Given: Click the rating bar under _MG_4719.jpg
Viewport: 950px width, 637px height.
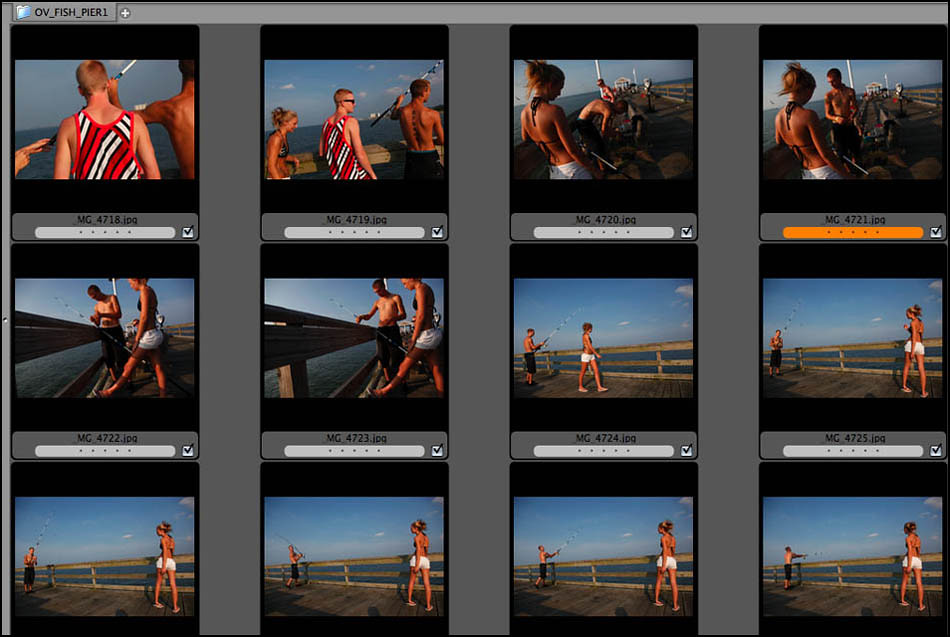Looking at the screenshot, I should click(354, 232).
